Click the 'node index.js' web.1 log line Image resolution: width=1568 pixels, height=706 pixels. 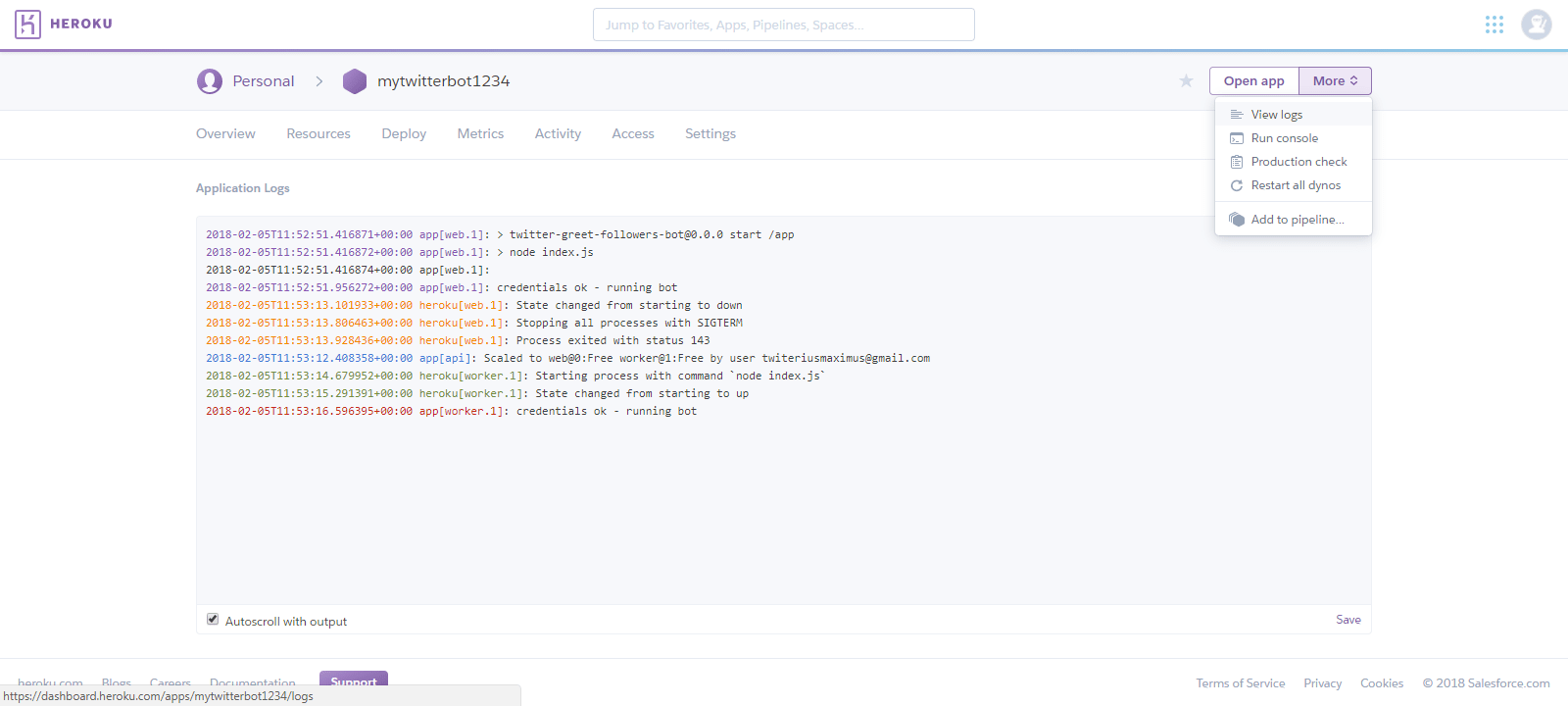(400, 253)
